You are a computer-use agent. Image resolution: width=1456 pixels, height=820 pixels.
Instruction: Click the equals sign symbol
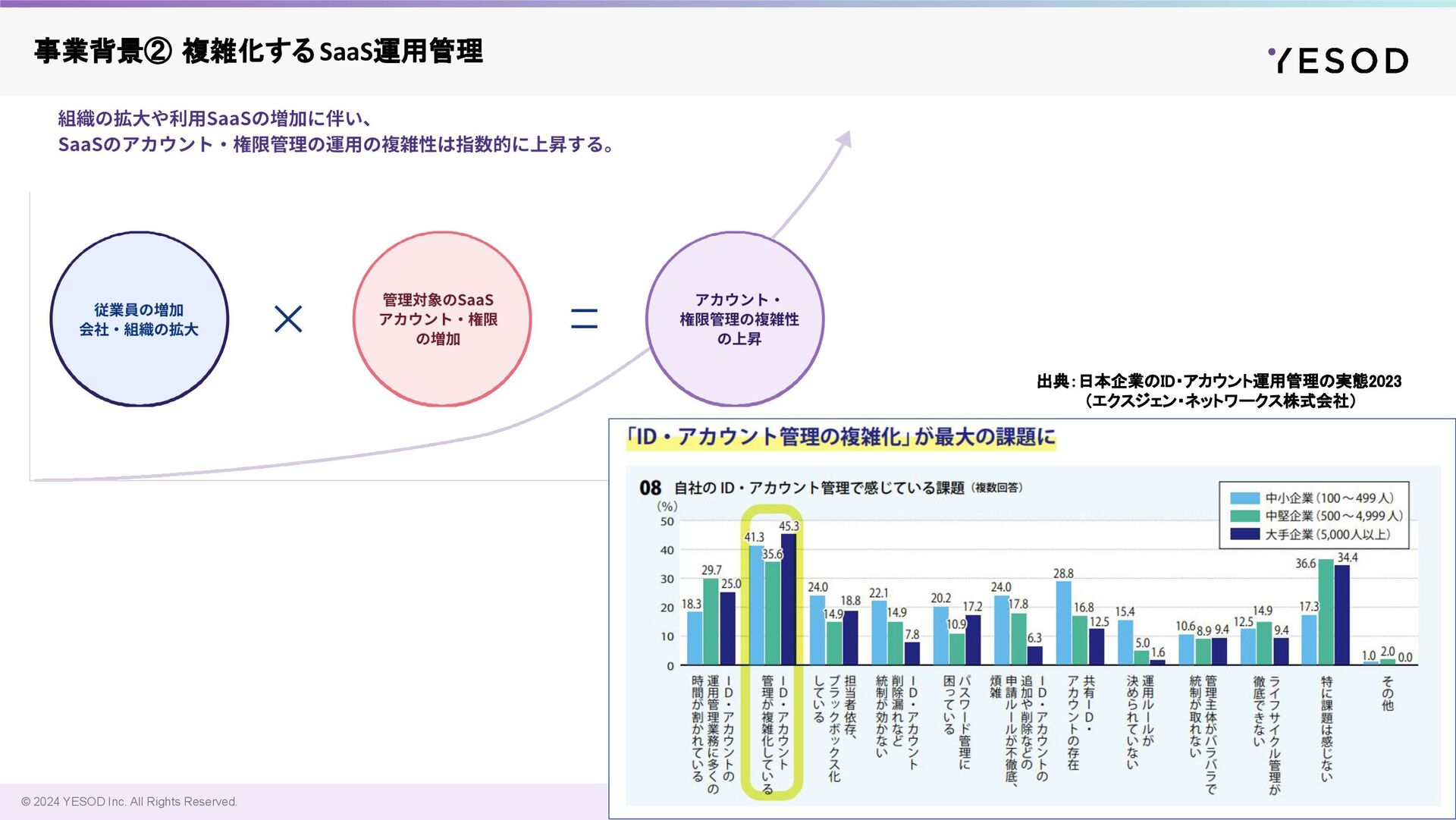tap(584, 319)
